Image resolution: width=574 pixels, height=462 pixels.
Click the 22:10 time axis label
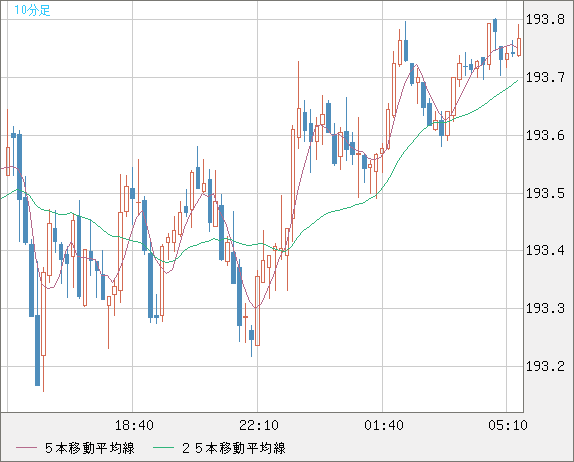(x=259, y=425)
